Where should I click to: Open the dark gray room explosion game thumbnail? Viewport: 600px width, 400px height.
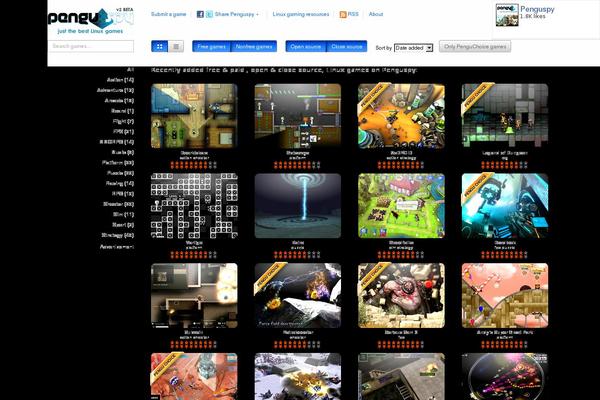[194, 295]
